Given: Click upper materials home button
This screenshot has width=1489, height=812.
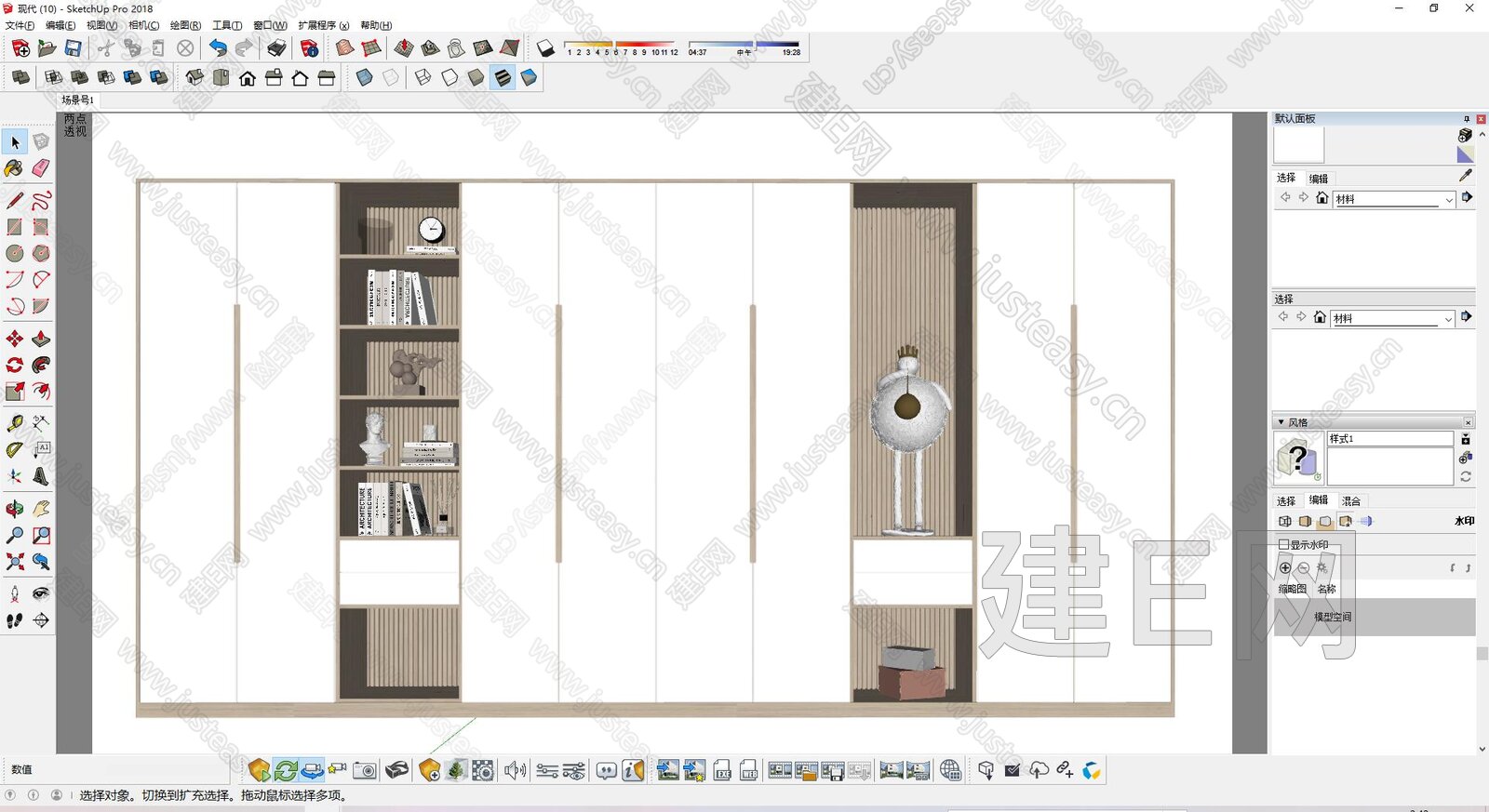Looking at the screenshot, I should [1321, 197].
